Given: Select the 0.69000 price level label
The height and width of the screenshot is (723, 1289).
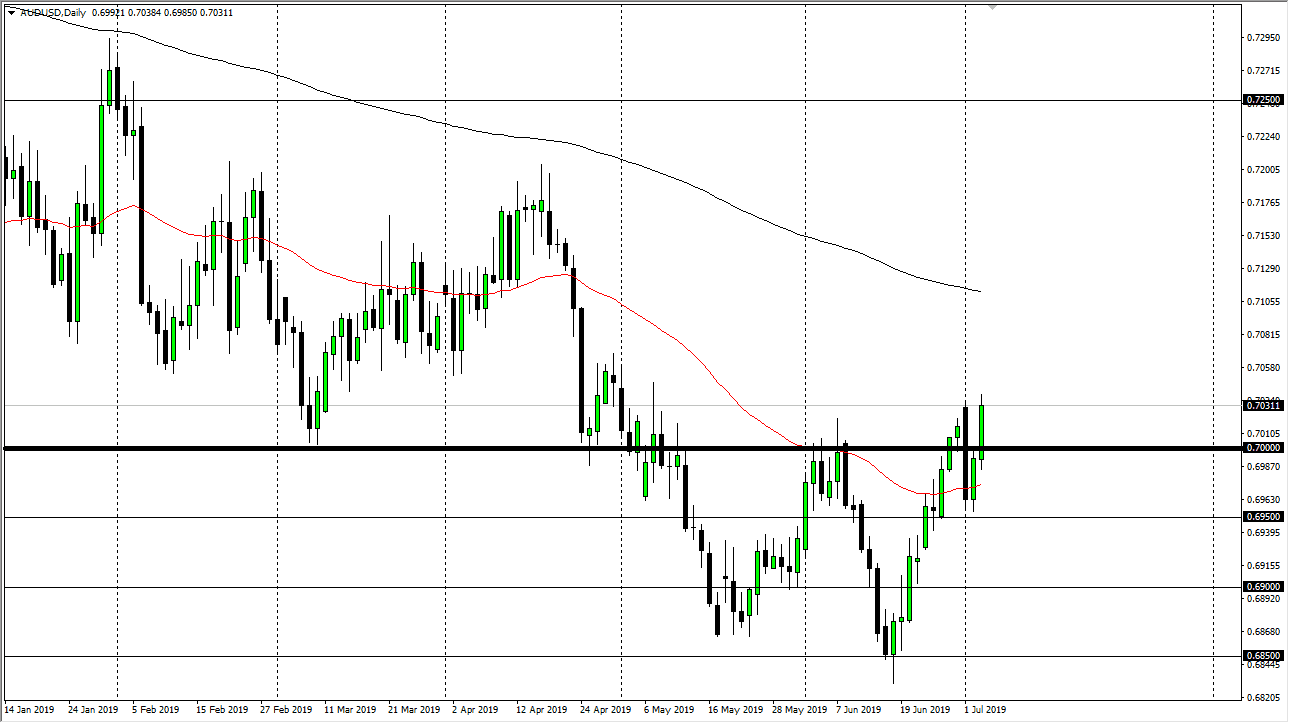Looking at the screenshot, I should 1263,587.
